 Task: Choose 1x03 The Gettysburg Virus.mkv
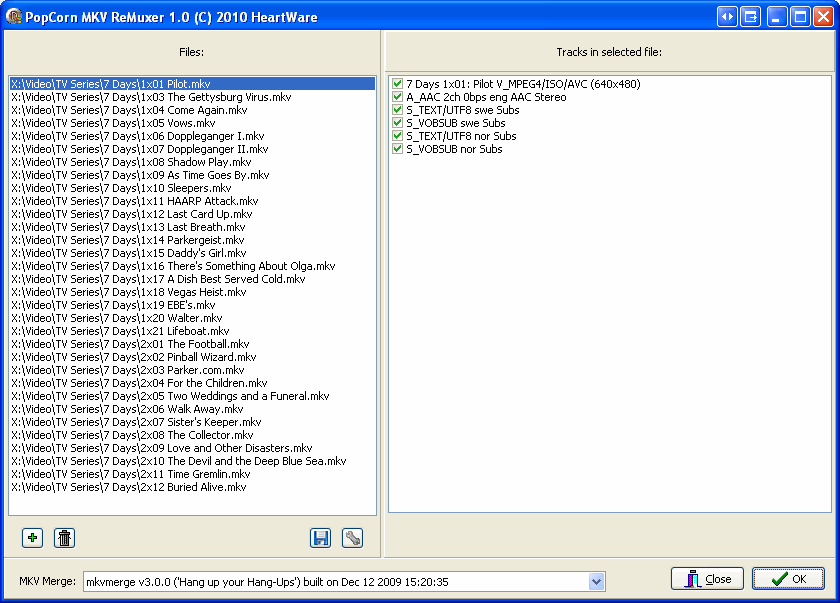click(150, 97)
